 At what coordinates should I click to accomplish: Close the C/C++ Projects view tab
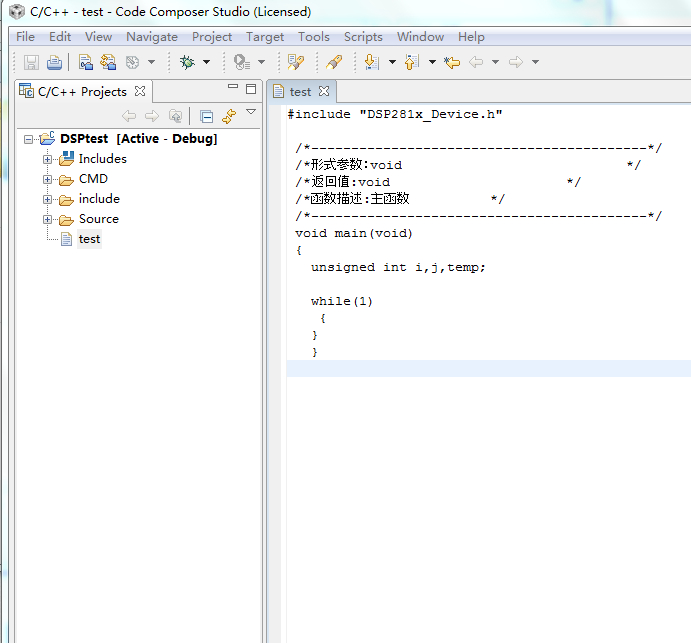tap(140, 91)
